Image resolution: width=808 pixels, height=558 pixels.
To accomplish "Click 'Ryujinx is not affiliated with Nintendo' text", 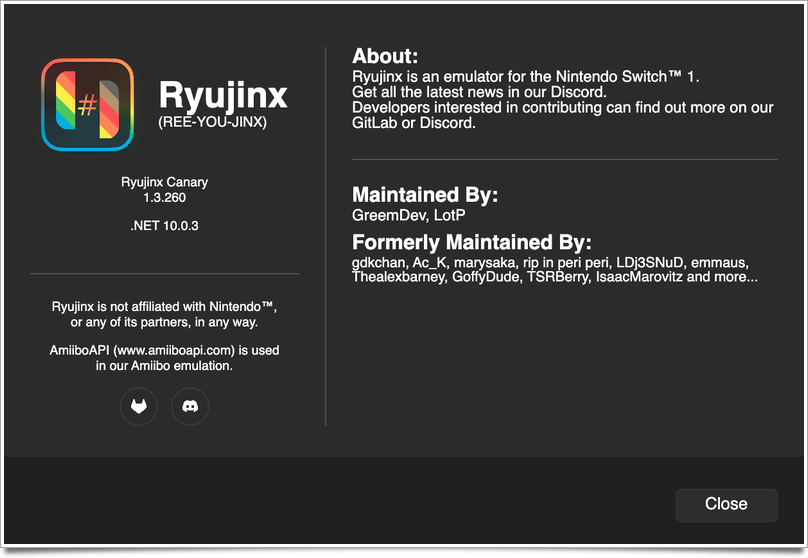I will pos(164,307).
